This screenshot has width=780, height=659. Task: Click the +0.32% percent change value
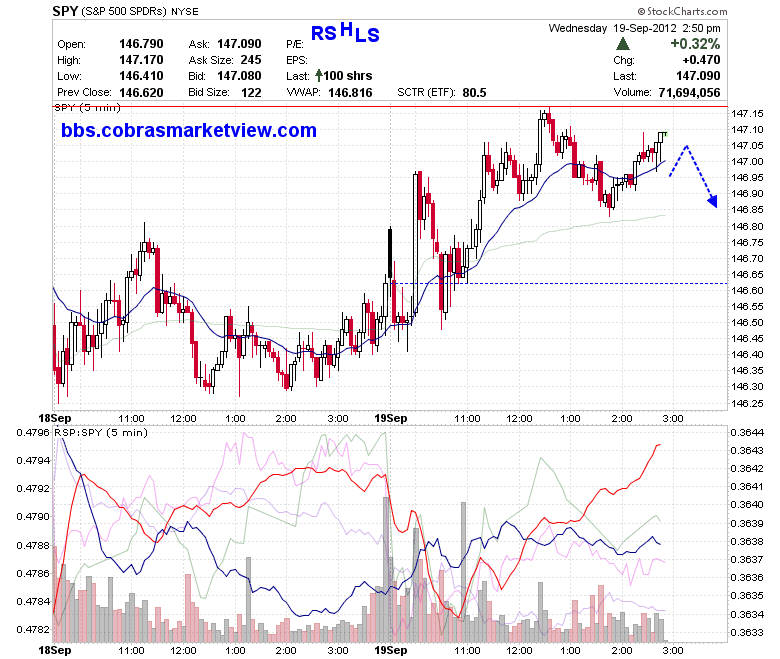click(x=695, y=44)
